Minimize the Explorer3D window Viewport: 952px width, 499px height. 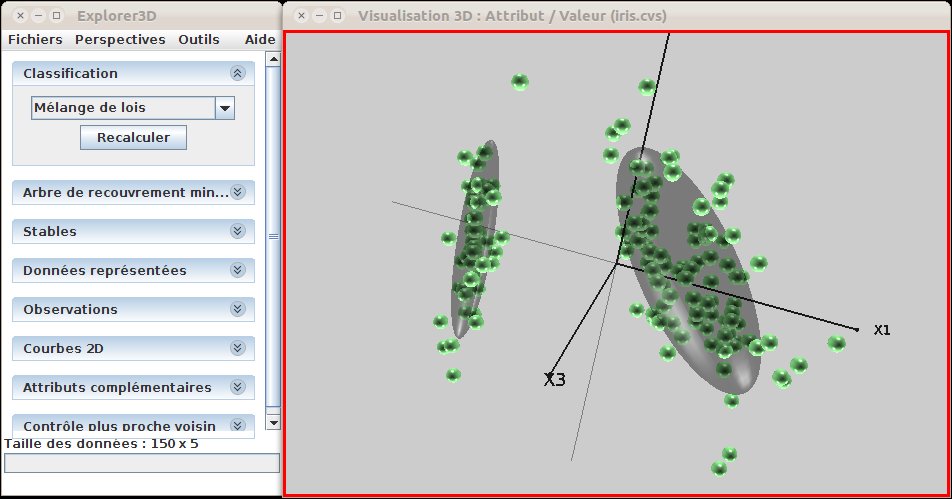pyautogui.click(x=38, y=16)
